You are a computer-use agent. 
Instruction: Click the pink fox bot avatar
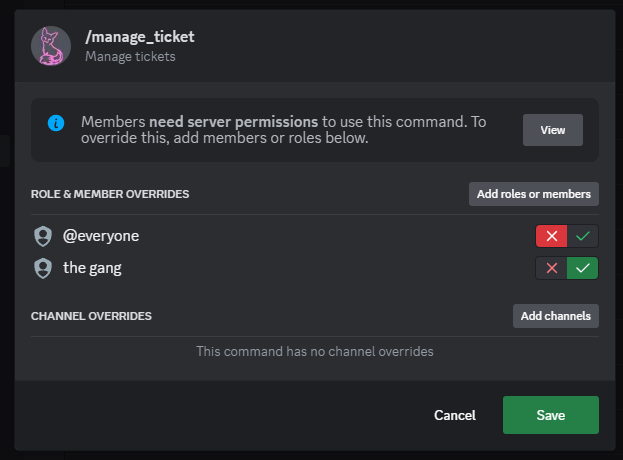pos(51,46)
